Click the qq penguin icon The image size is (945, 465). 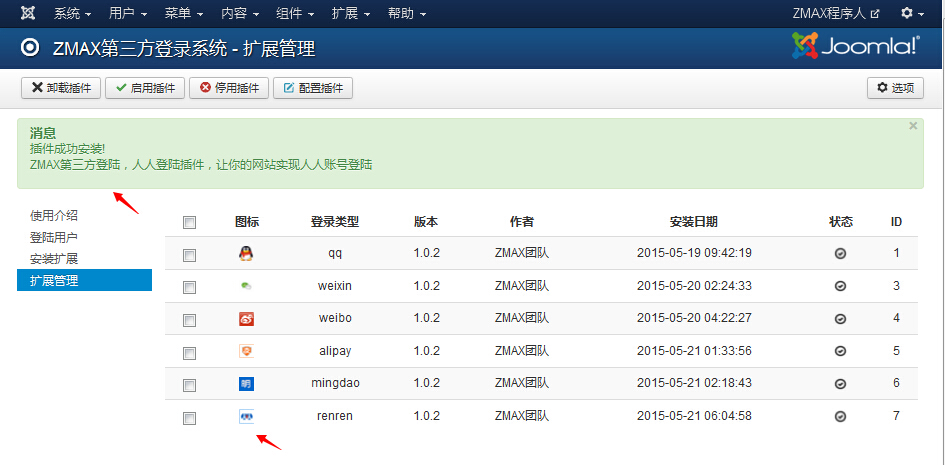pos(246,254)
